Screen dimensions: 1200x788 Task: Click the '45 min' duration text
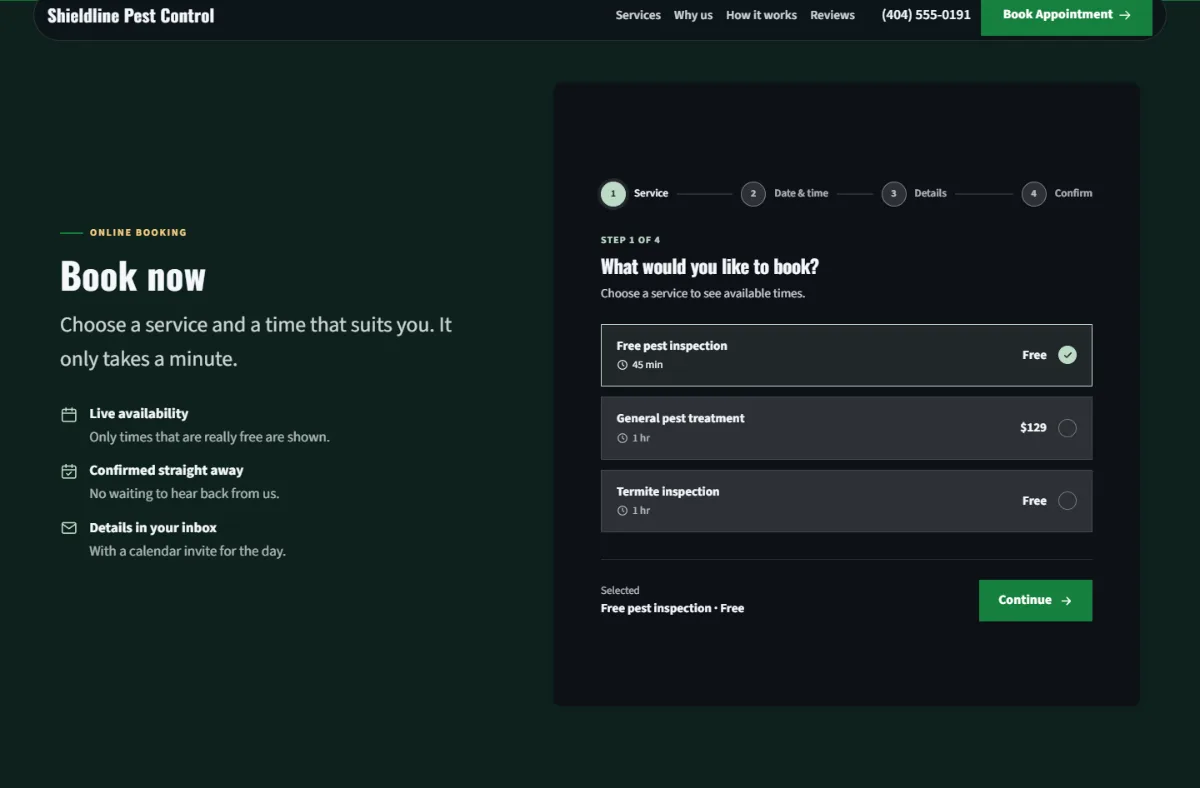647,365
